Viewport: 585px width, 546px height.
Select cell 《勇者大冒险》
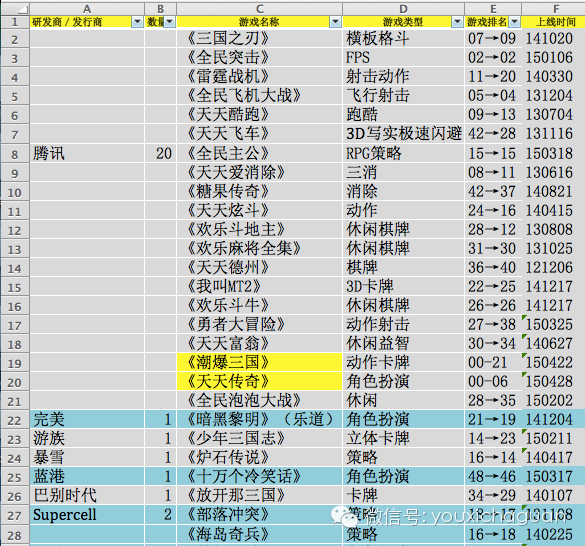pyautogui.click(x=260, y=325)
